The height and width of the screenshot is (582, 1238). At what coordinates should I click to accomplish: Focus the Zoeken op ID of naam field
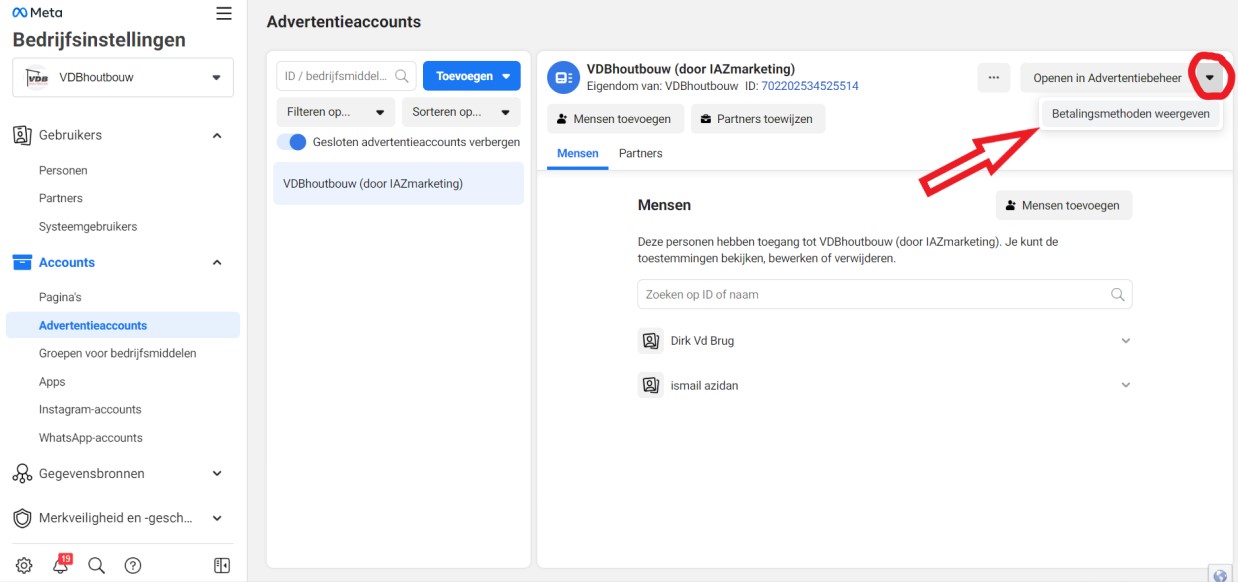885,295
